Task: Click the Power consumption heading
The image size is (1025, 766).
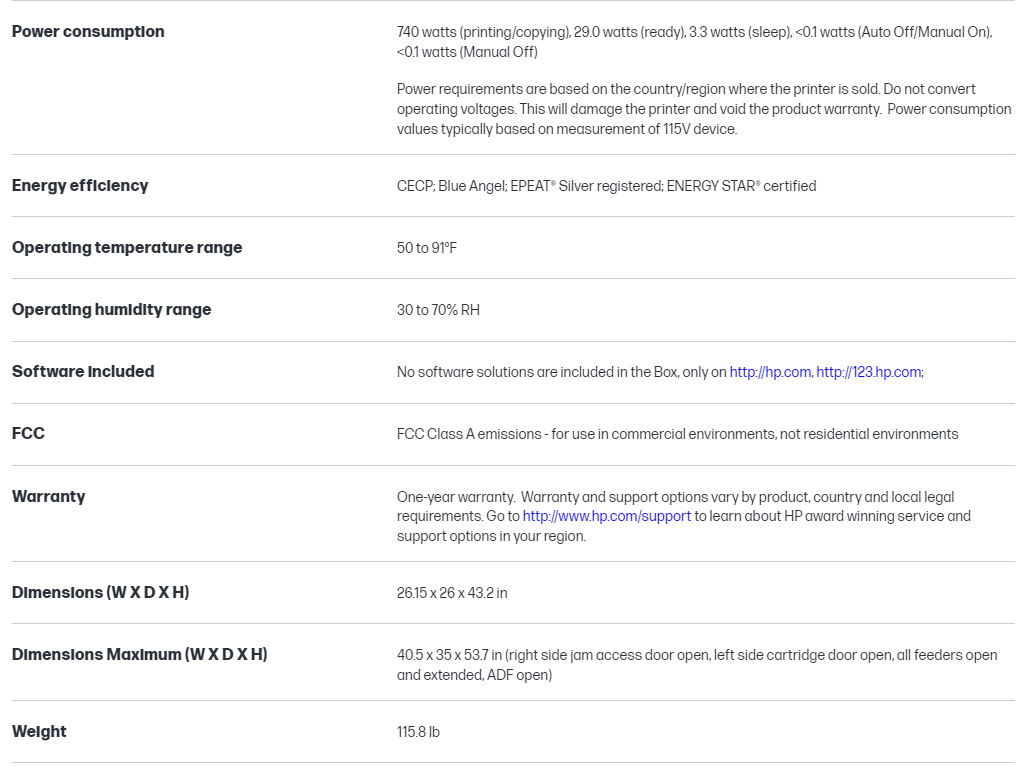Action: [88, 31]
